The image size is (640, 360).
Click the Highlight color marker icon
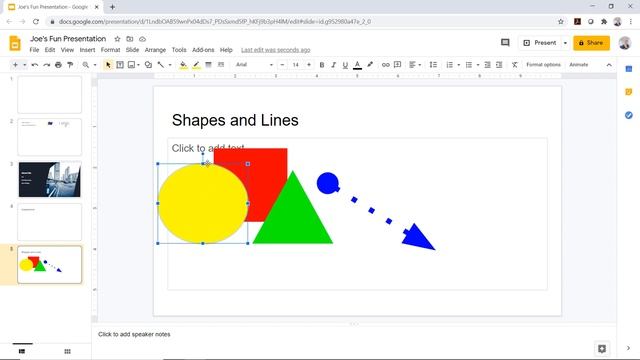[x=370, y=65]
